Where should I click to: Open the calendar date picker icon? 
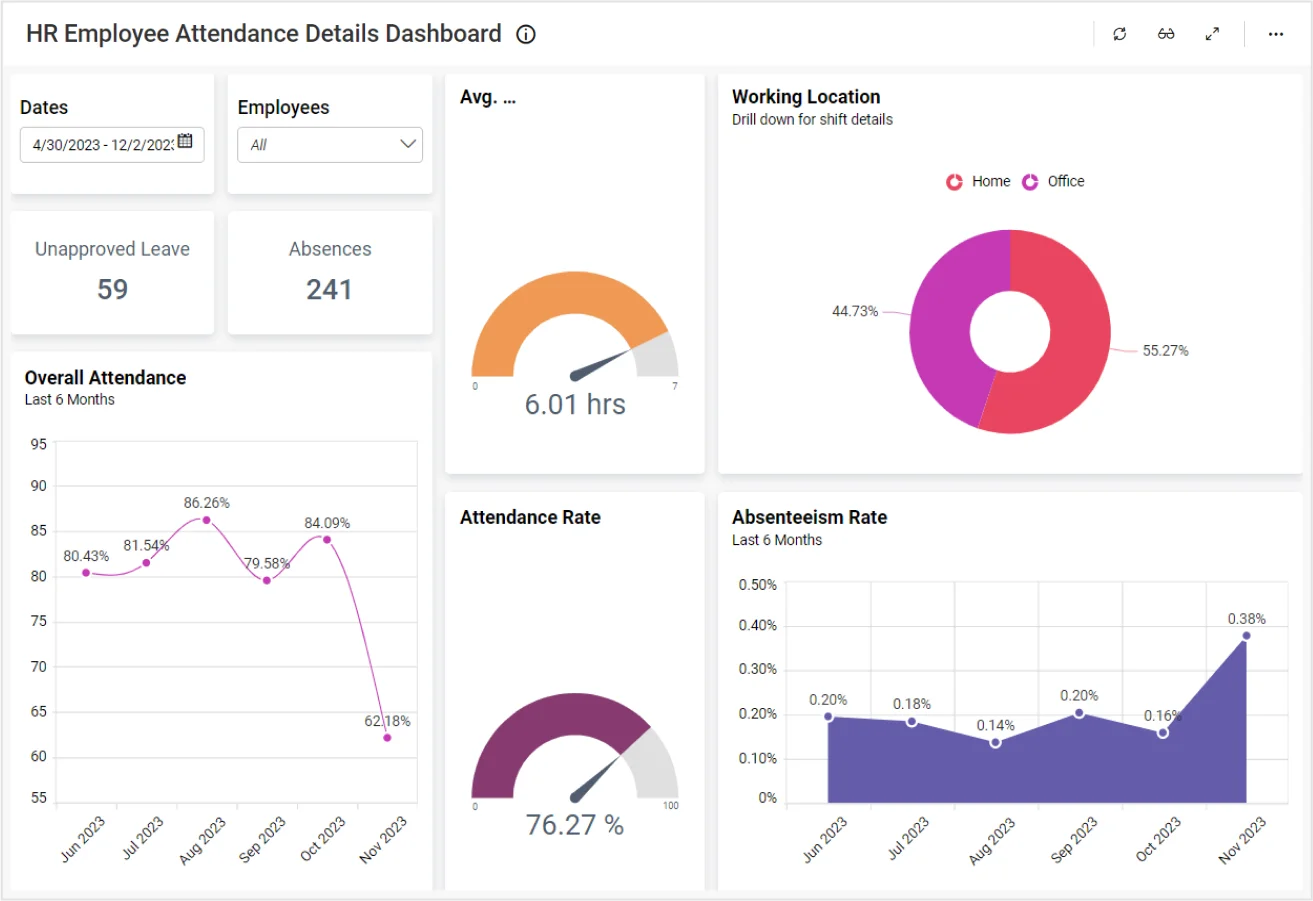coord(185,141)
